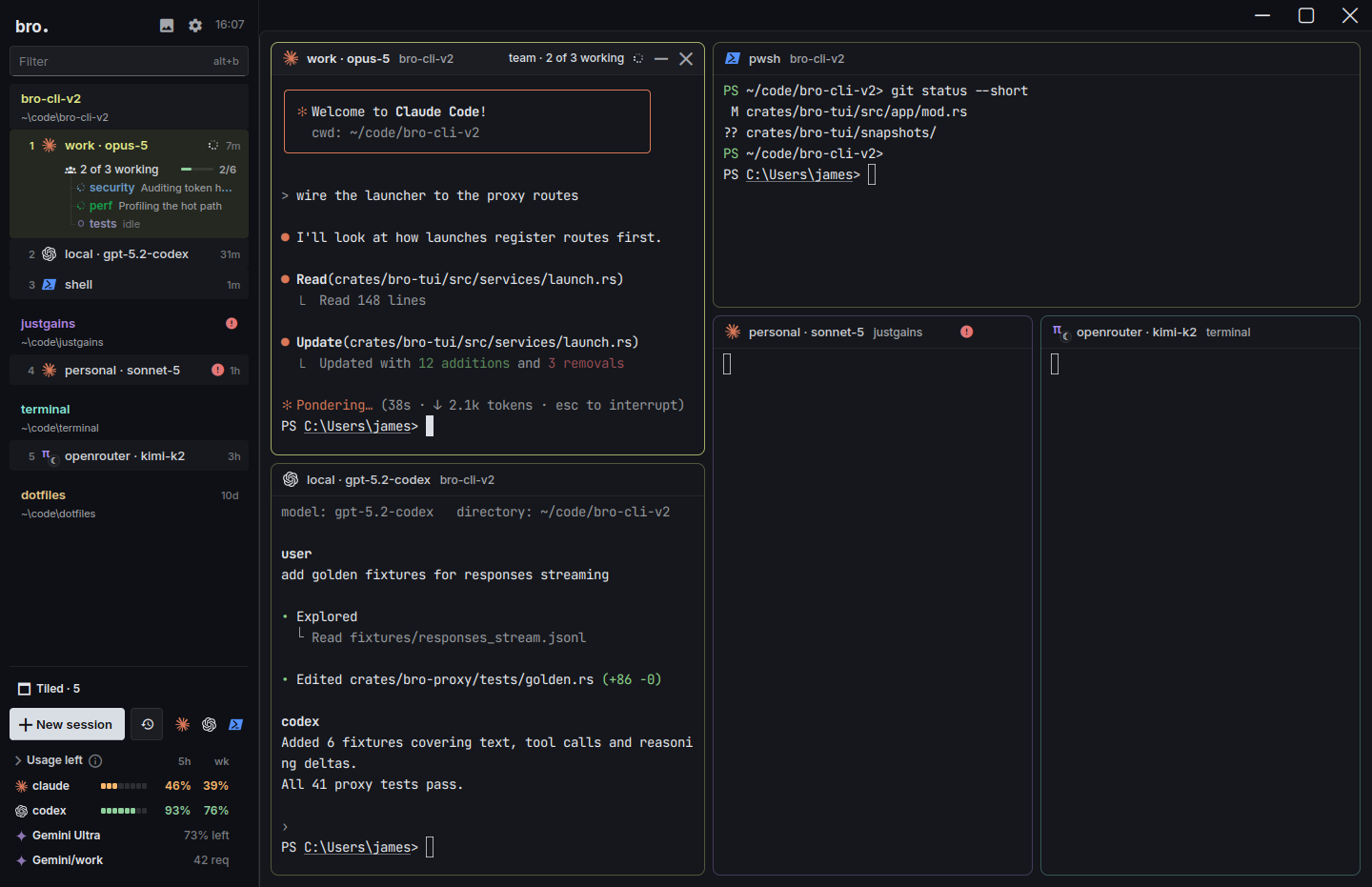Collapse the terminal project group
This screenshot has width=1372, height=887.
click(x=129, y=417)
